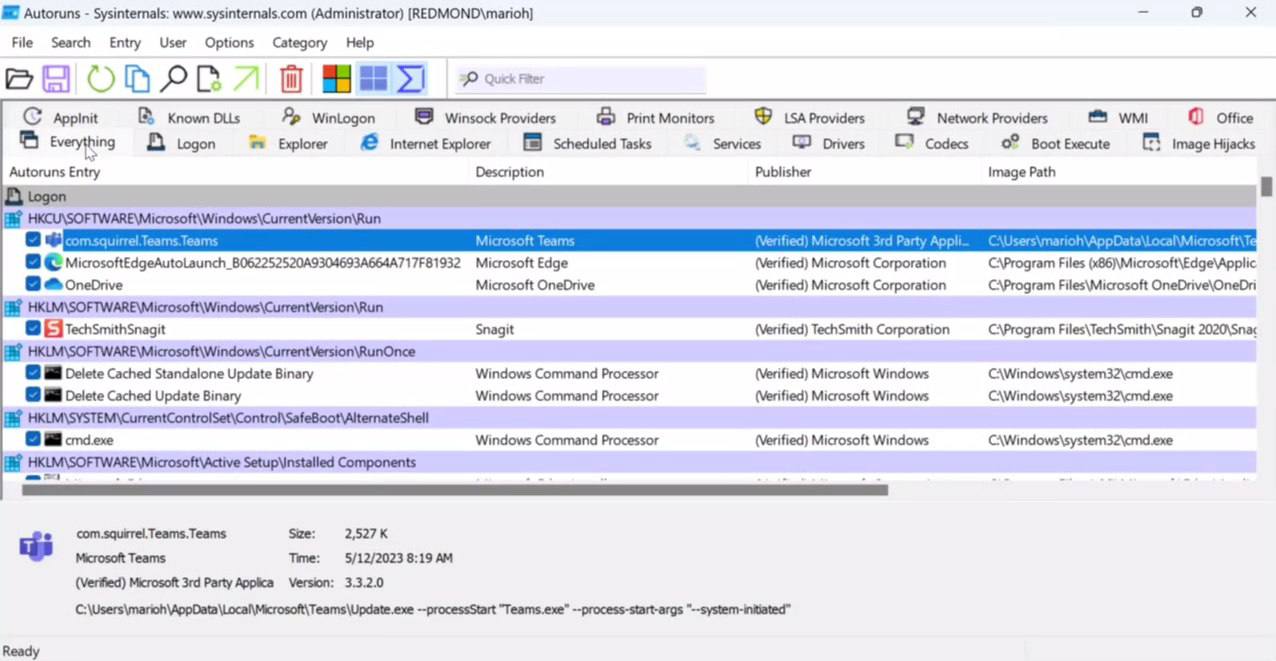Click the Save floppy disk icon
1276x661 pixels.
56,78
